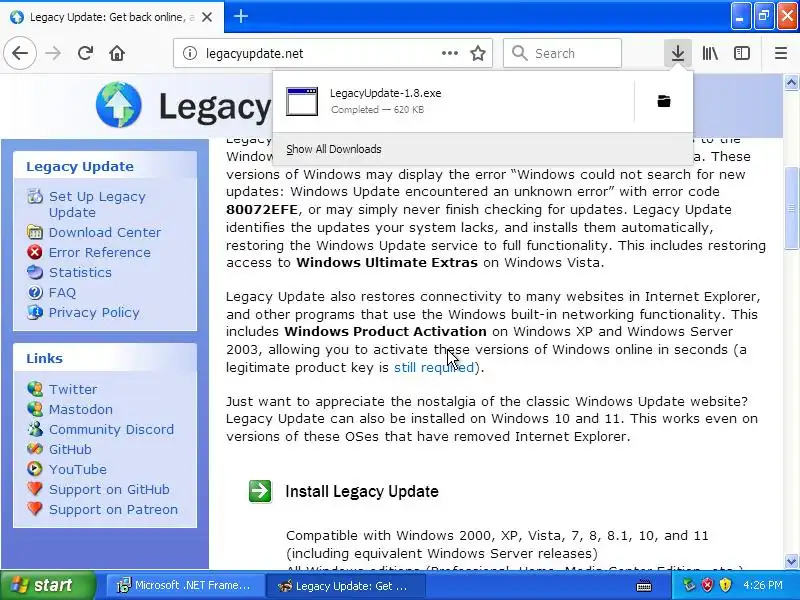Image resolution: width=800 pixels, height=600 pixels.
Task: Visit the Twitter link
Action: (x=73, y=389)
